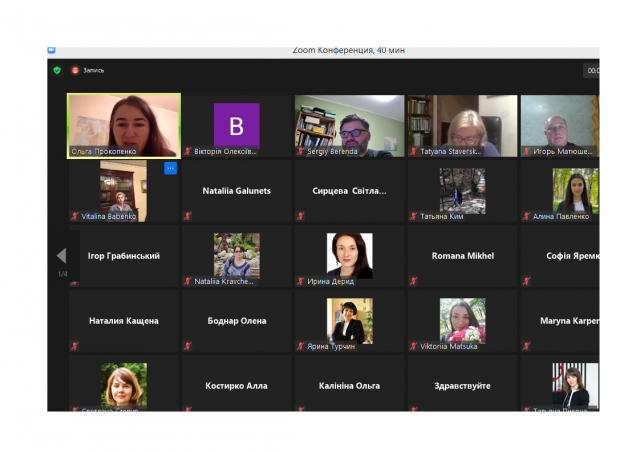640x452 pixels.
Task: Select Vitalina Babenko video tile
Action: 124,191
